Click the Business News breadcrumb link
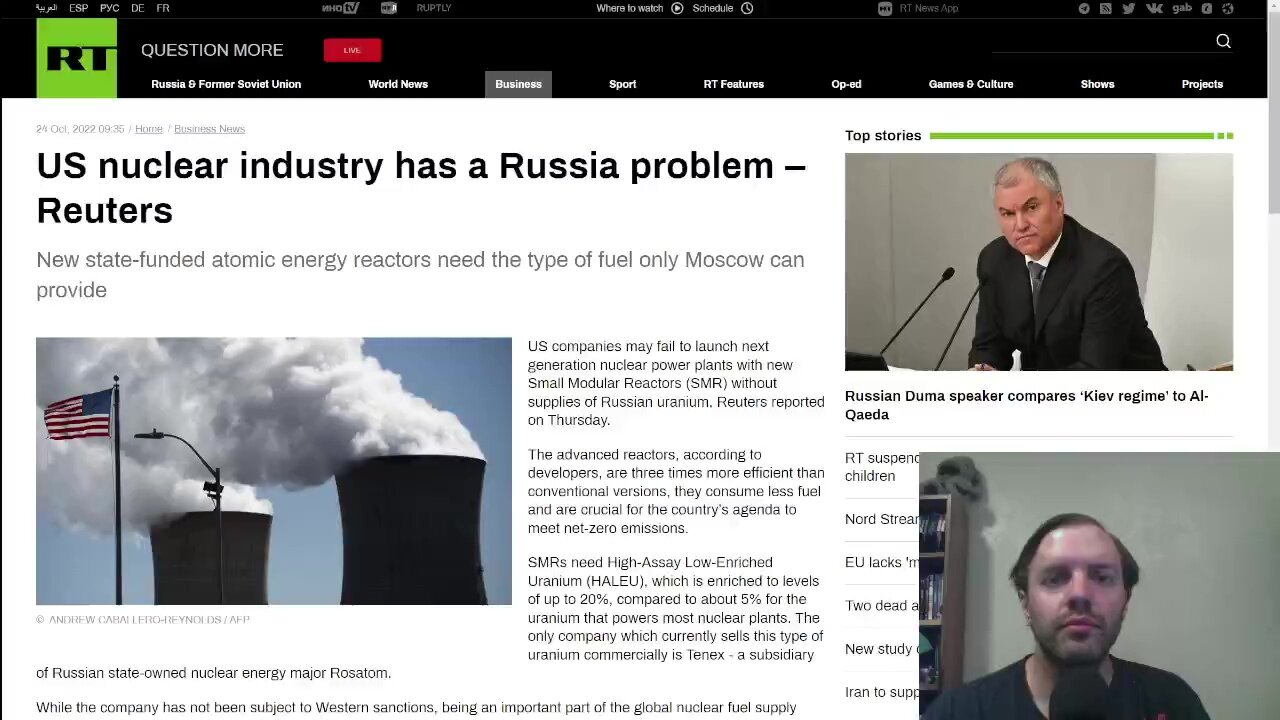 coord(209,129)
